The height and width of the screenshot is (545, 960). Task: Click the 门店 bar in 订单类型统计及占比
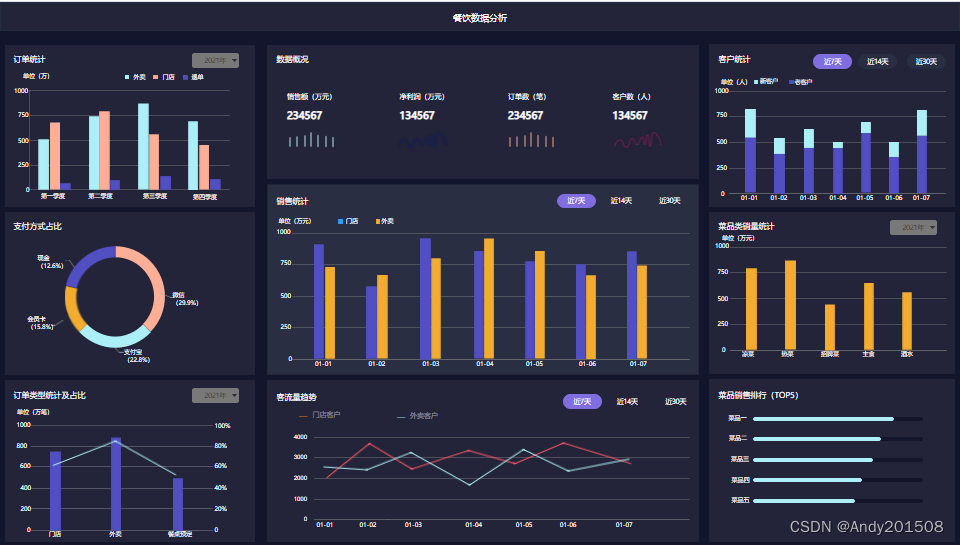(55, 491)
